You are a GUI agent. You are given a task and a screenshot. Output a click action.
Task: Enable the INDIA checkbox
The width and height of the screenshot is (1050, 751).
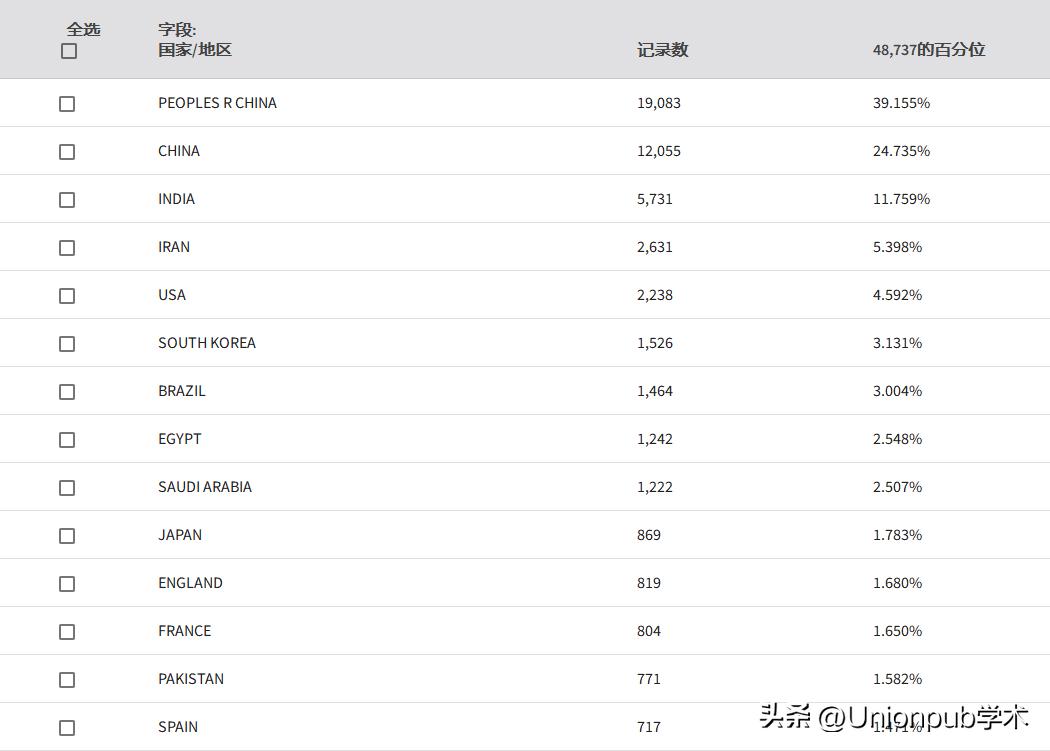(67, 200)
